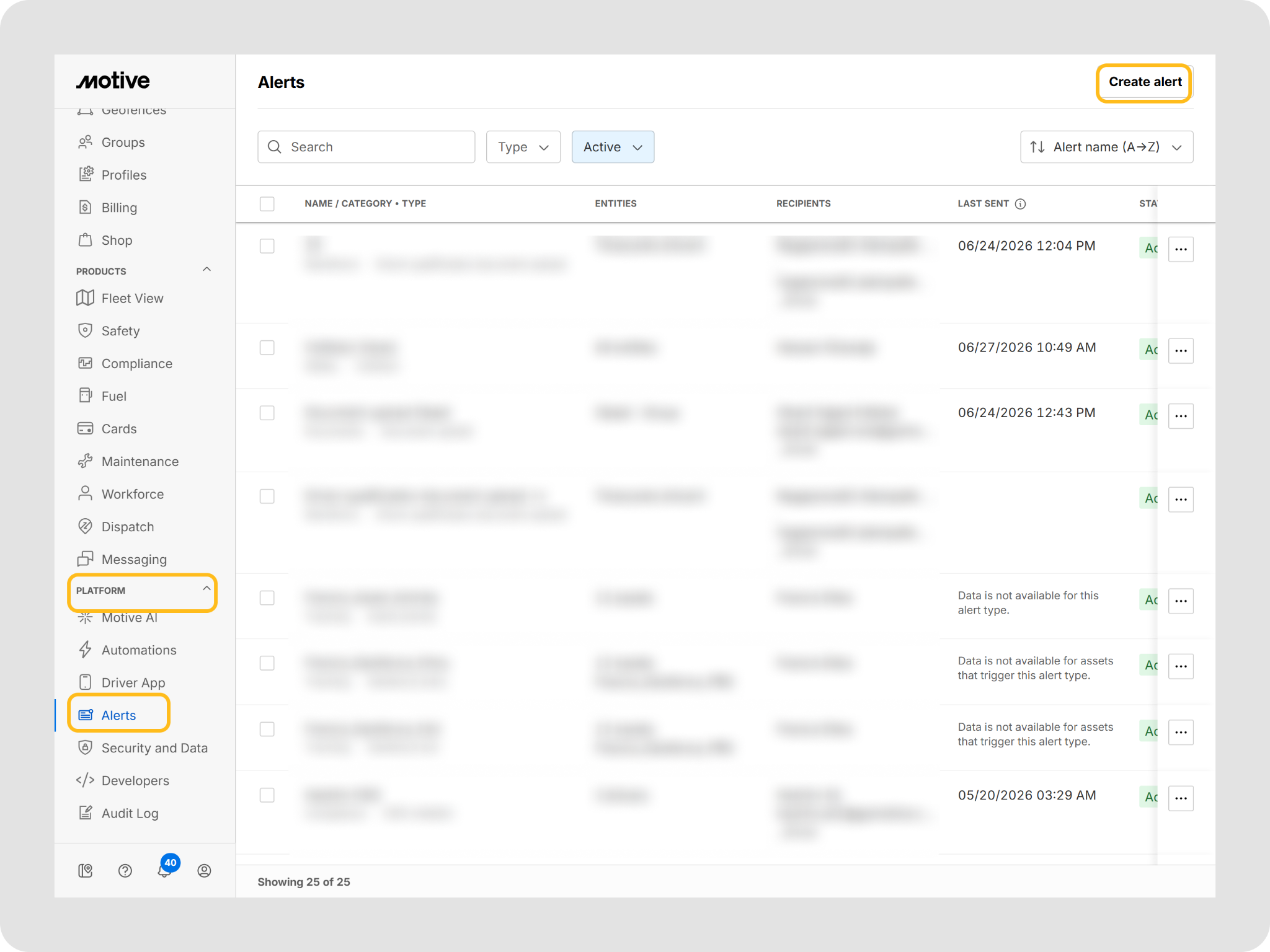This screenshot has width=1270, height=952.
Task: Open the Type filter dropdown
Action: click(x=523, y=147)
